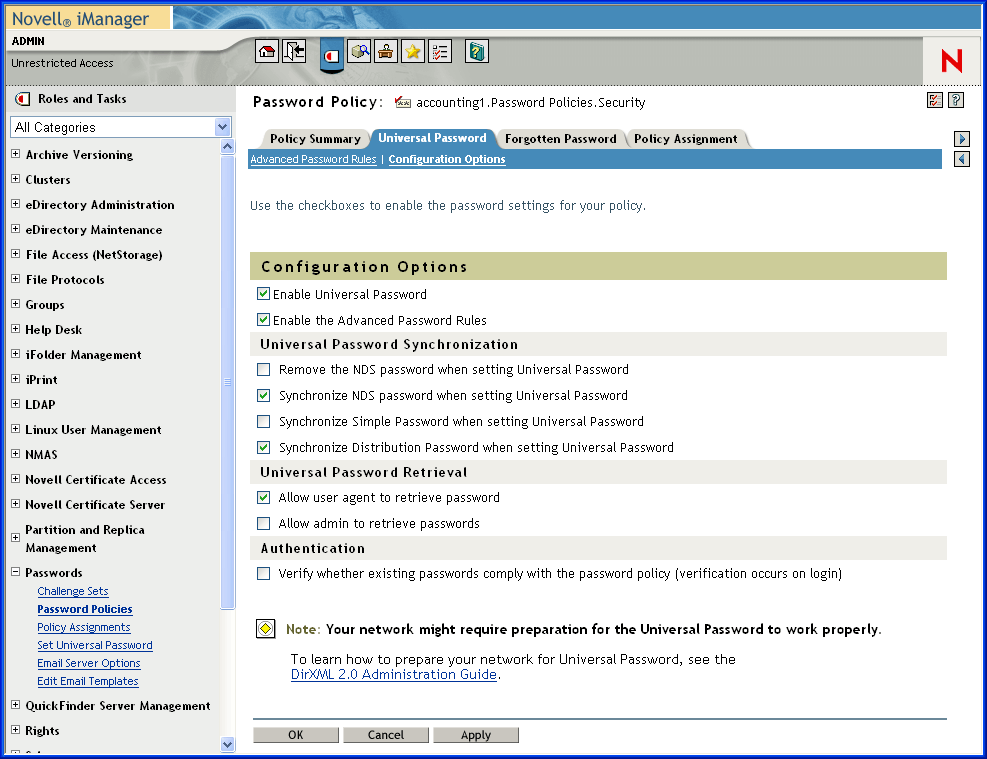This screenshot has width=987, height=759.
Task: Go to the iManager Home icon
Action: [267, 52]
